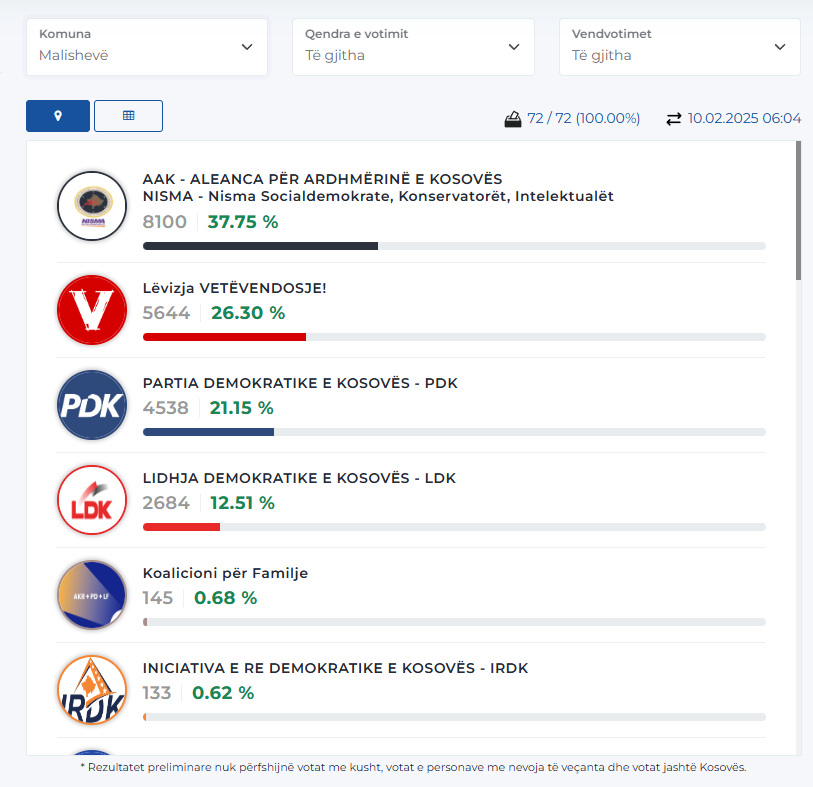Viewport: 813px width, 787px height.
Task: Click the results list vertical scrollbar
Action: pyautogui.click(x=798, y=210)
